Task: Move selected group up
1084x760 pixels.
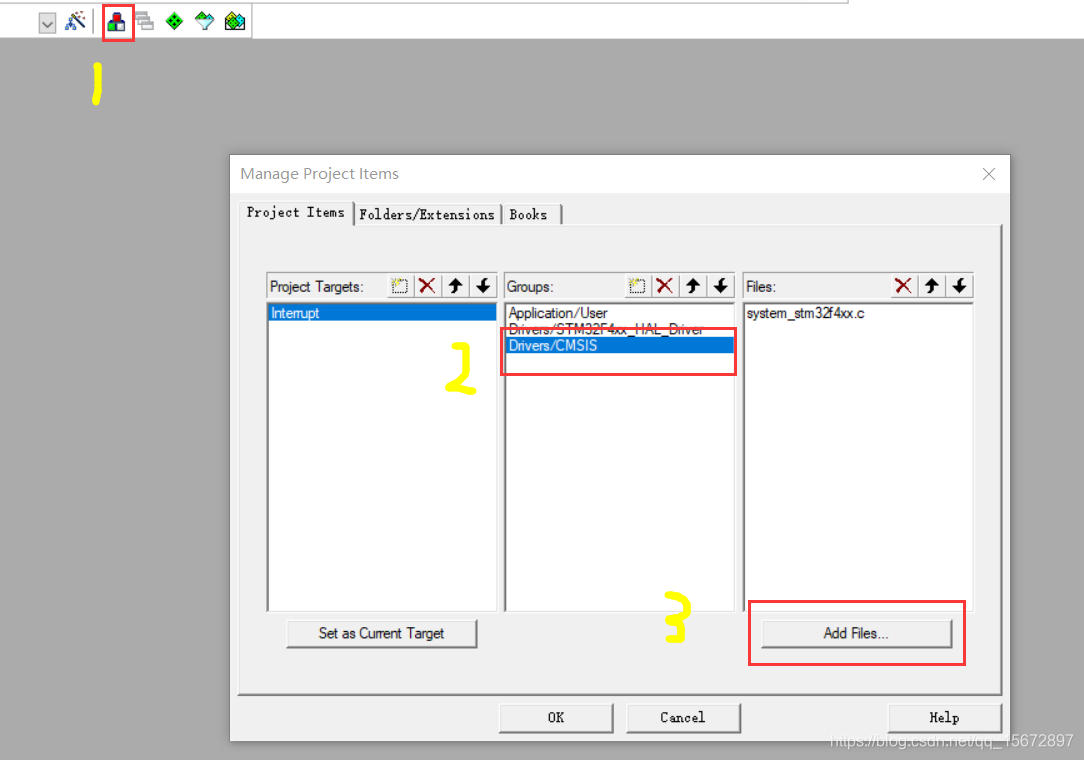Action: pos(693,286)
